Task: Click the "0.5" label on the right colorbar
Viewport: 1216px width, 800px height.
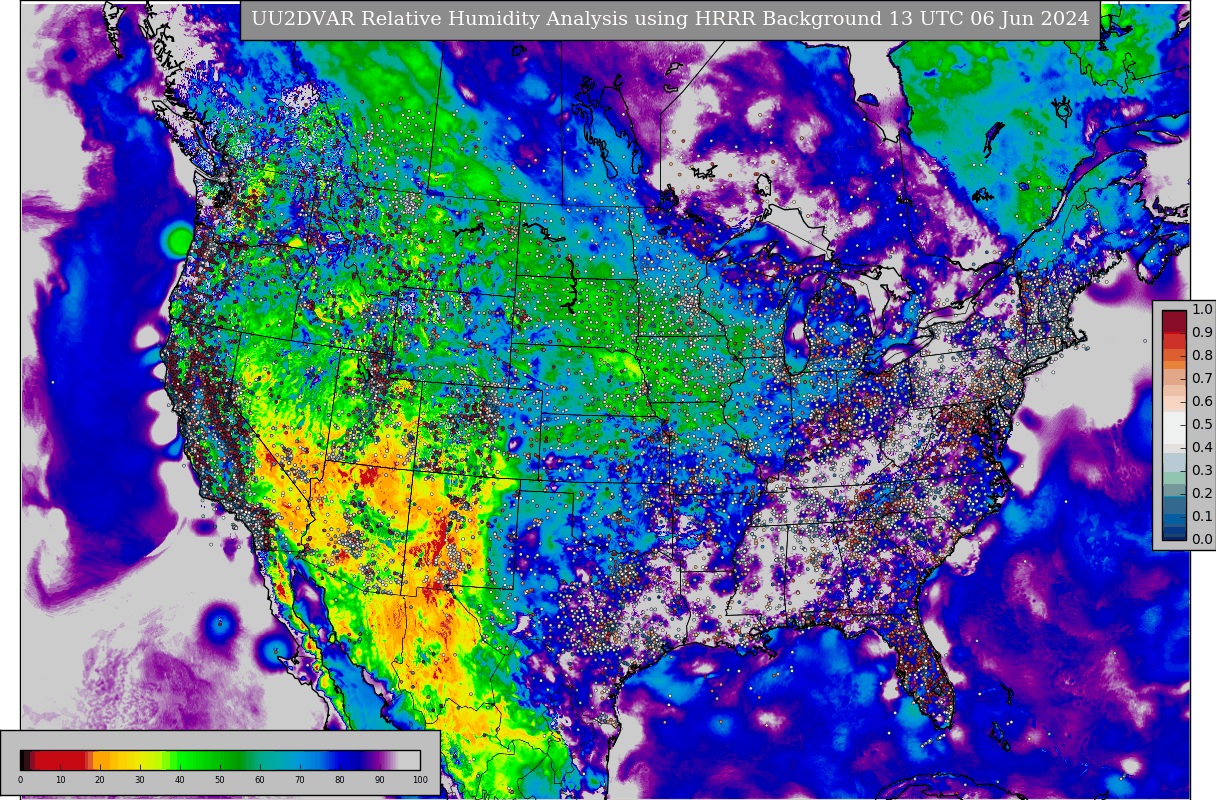Action: pyautogui.click(x=1202, y=424)
